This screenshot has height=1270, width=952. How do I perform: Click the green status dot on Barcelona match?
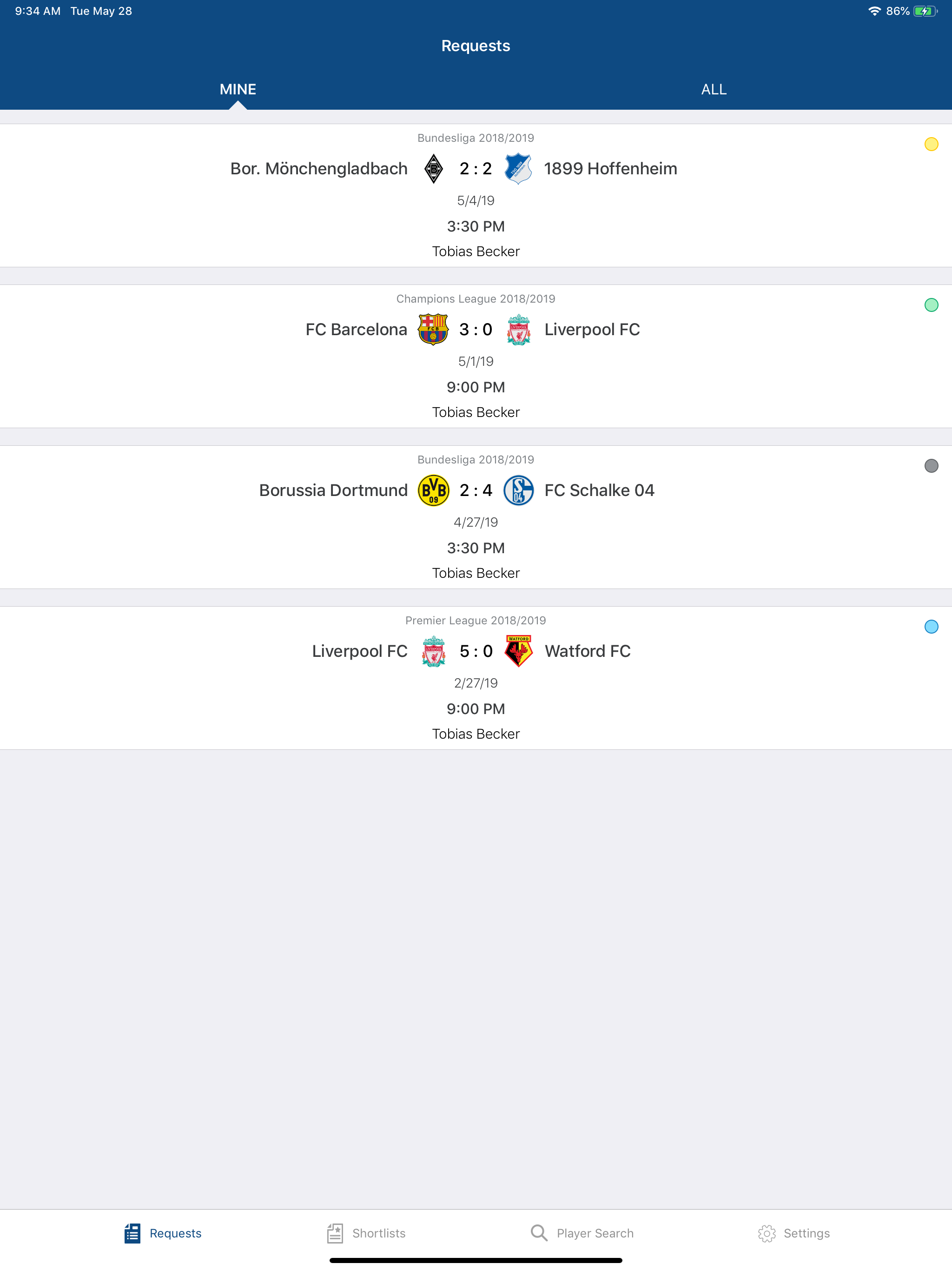pyautogui.click(x=931, y=305)
